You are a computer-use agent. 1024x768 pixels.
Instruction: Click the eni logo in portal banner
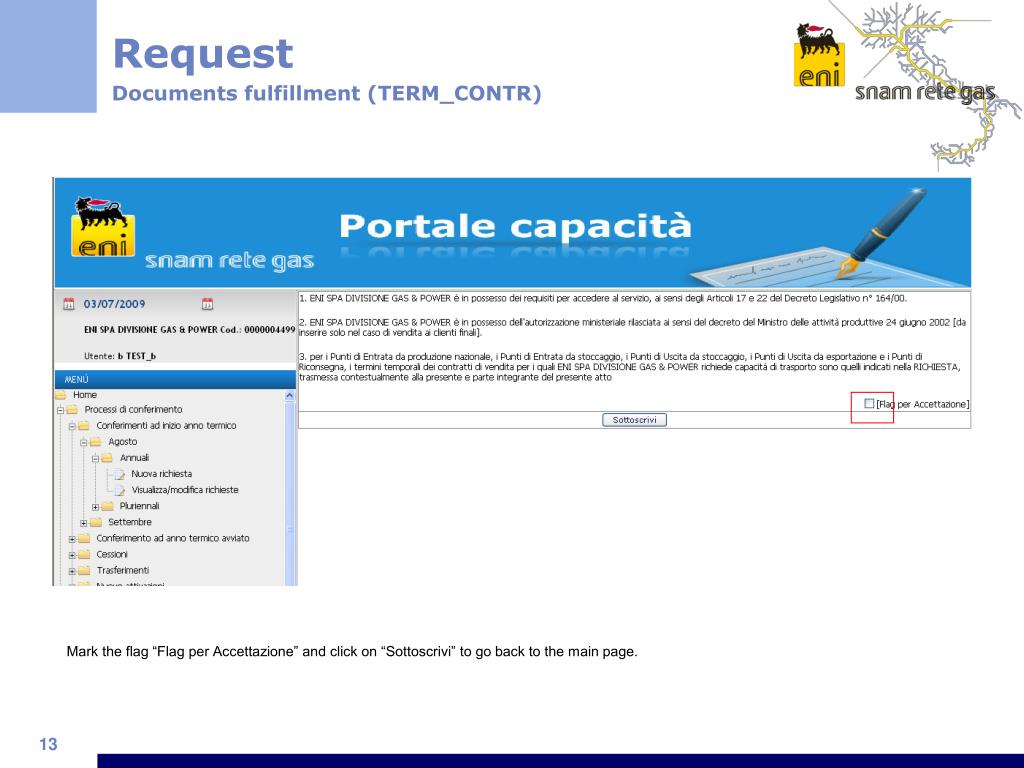[103, 227]
